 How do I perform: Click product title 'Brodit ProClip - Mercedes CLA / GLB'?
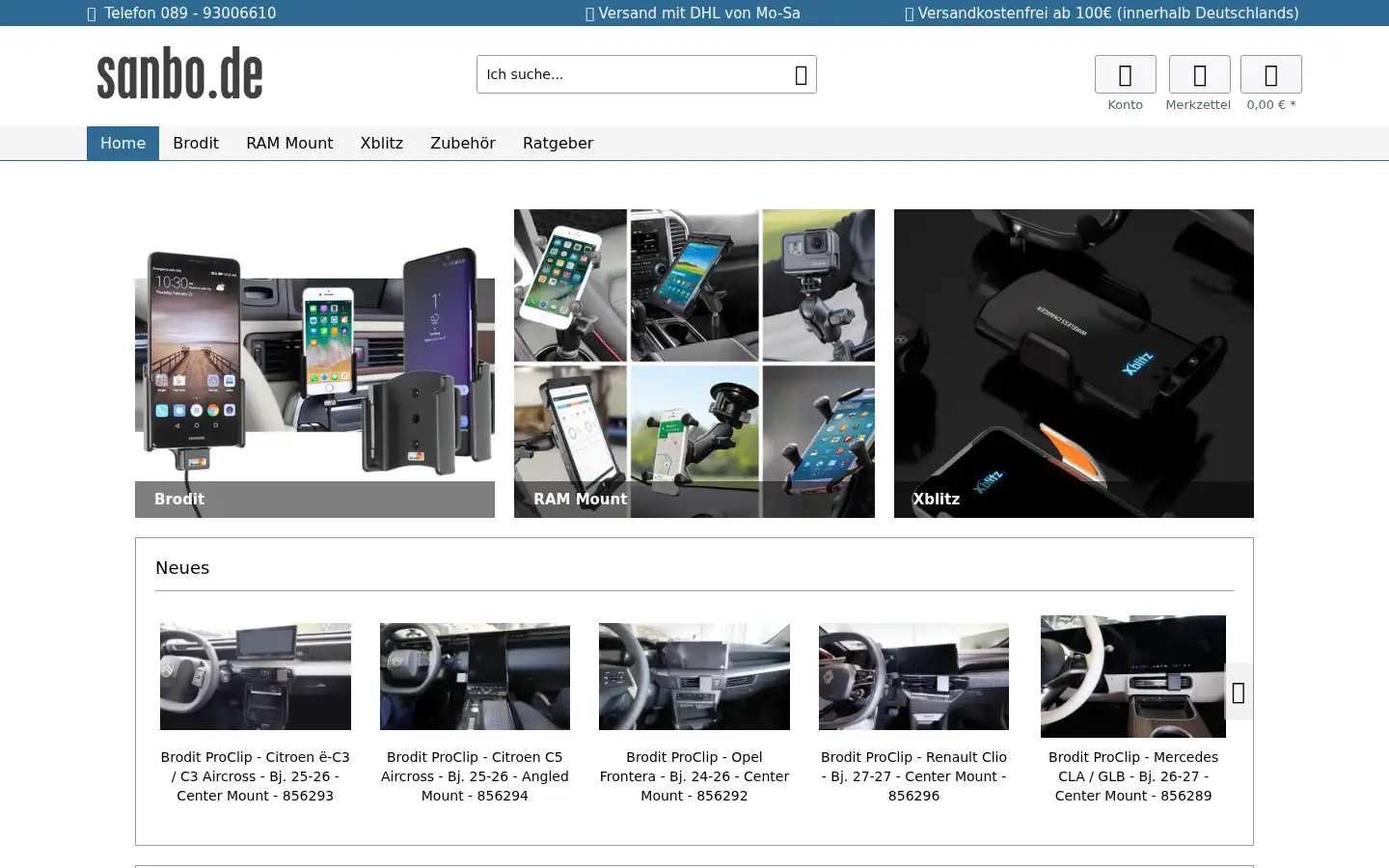[1133, 776]
